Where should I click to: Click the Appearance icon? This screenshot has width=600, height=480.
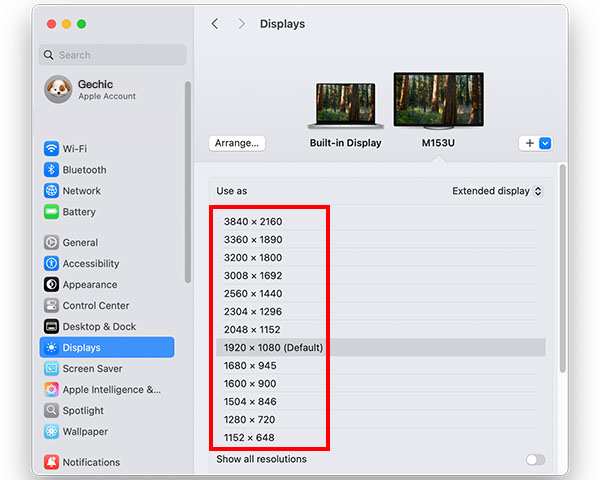click(x=51, y=284)
